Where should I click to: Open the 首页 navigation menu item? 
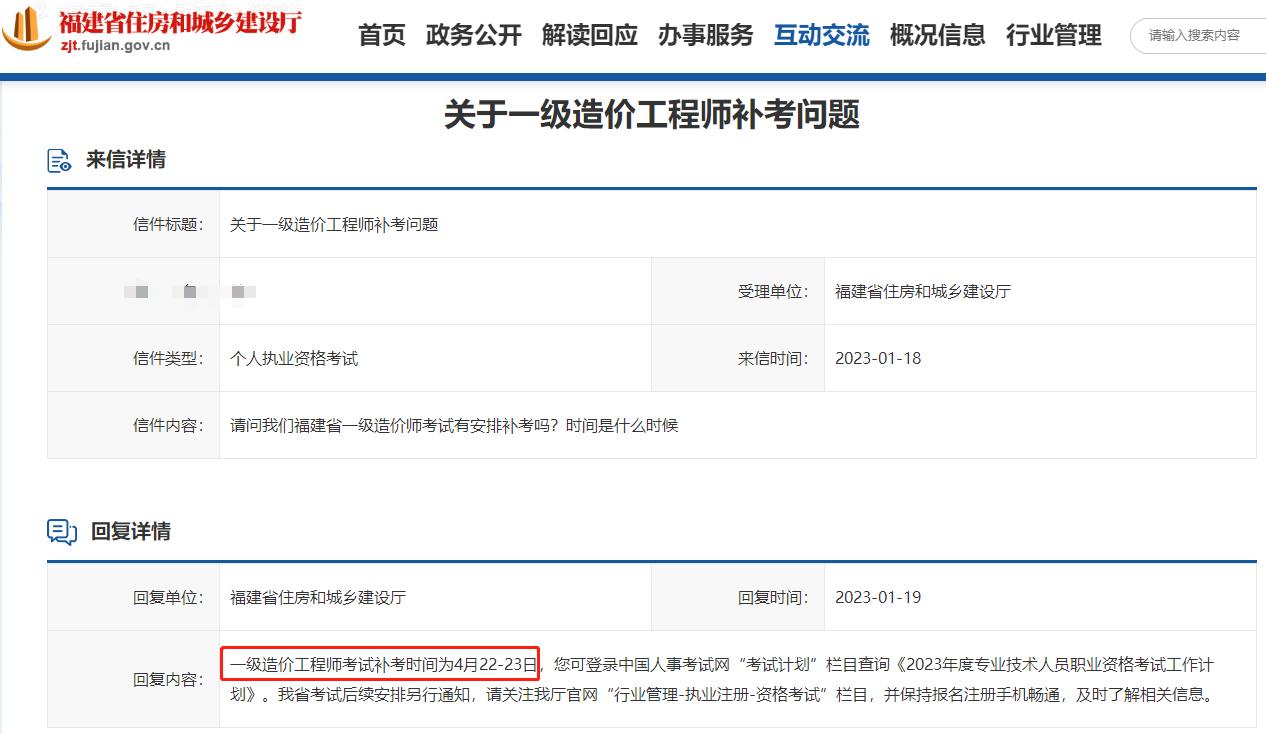[380, 35]
